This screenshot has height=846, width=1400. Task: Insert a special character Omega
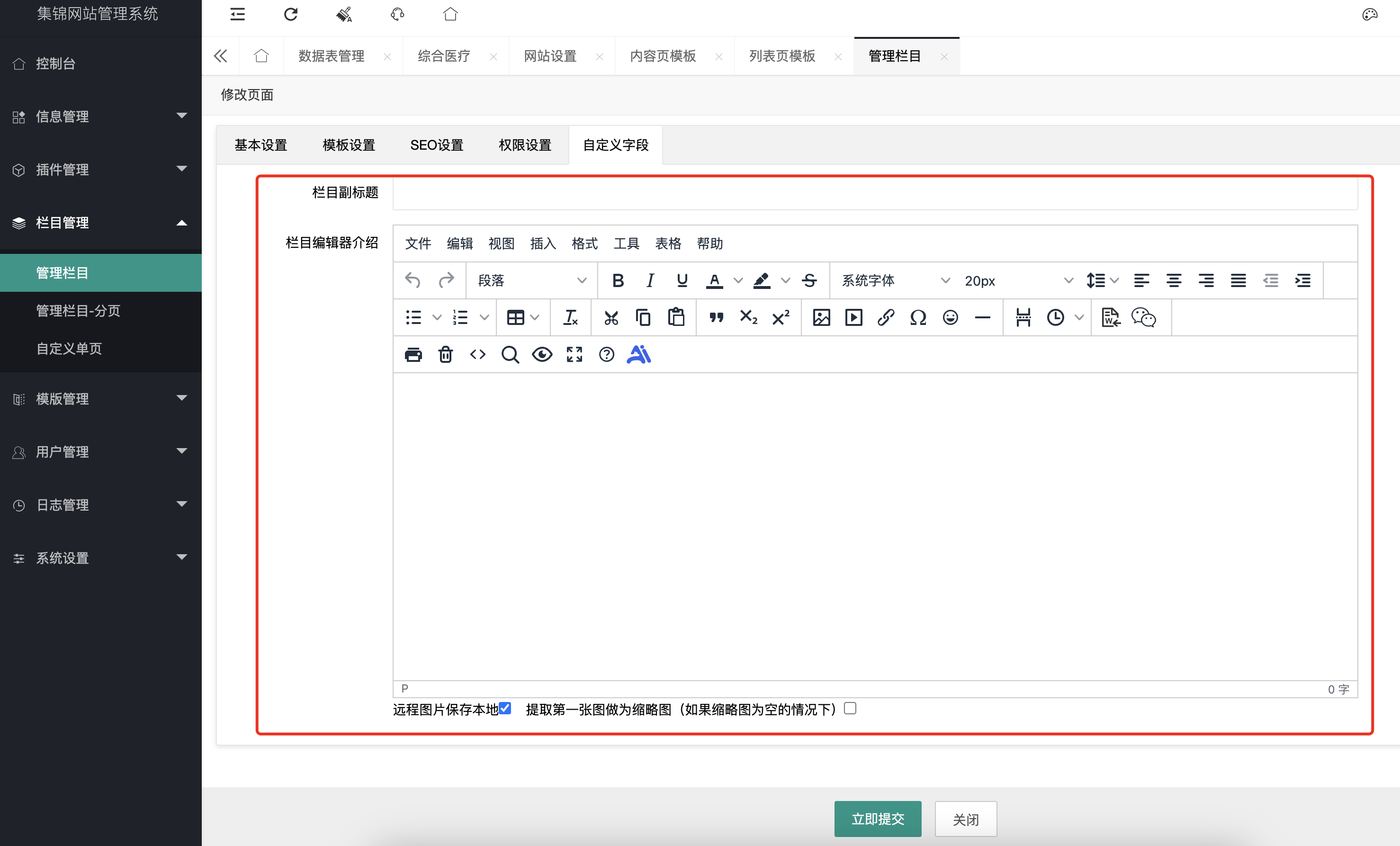click(x=918, y=317)
